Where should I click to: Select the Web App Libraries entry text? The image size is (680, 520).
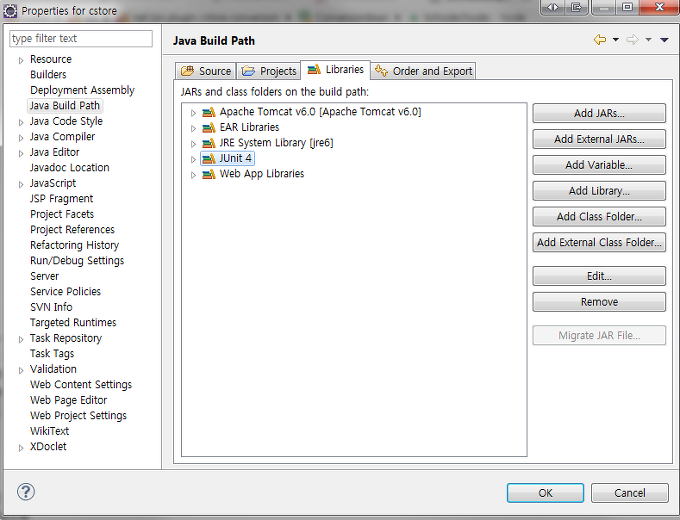tap(262, 174)
